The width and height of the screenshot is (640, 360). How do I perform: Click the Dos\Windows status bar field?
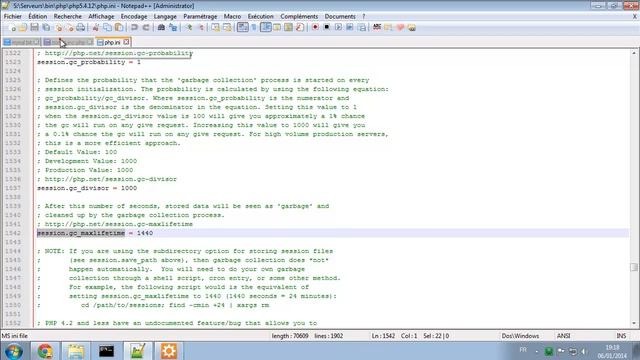click(x=520, y=336)
